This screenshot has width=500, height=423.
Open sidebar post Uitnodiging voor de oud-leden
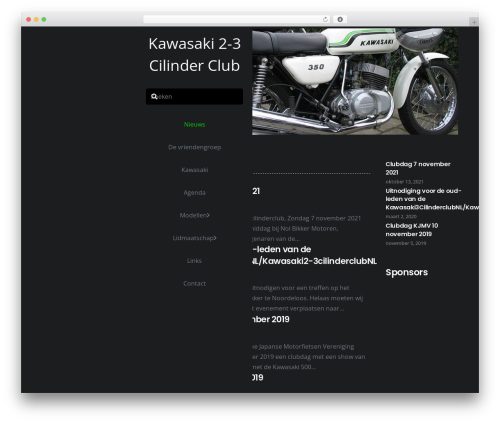[432, 199]
